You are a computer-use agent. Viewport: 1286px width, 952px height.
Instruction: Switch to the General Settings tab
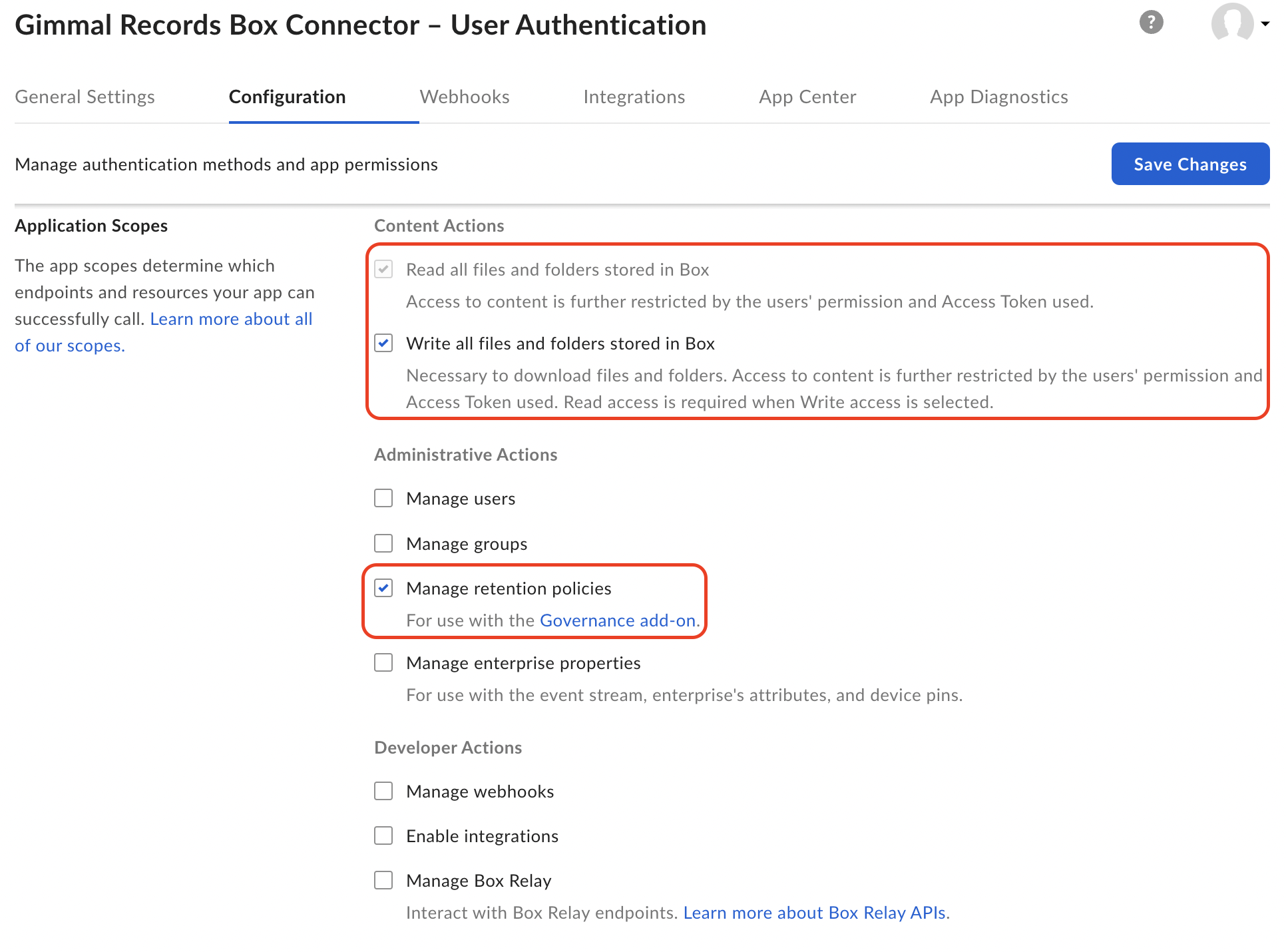85,97
